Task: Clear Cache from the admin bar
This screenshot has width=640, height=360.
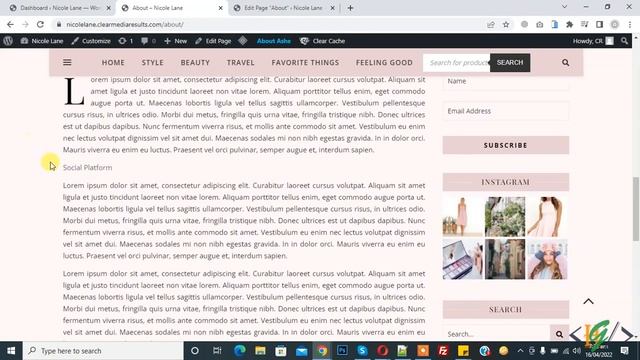Action: (322, 41)
